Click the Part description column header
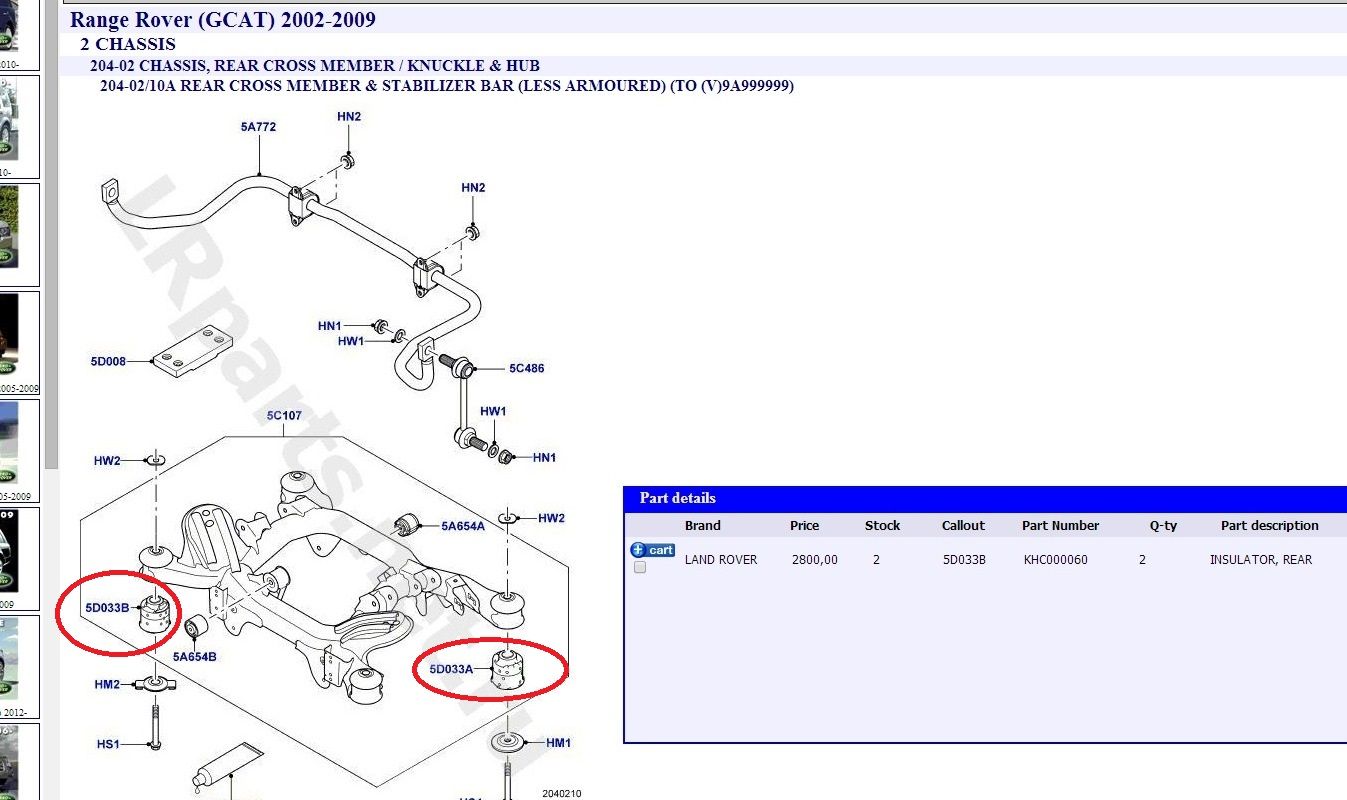This screenshot has height=800, width=1347. [x=1269, y=525]
